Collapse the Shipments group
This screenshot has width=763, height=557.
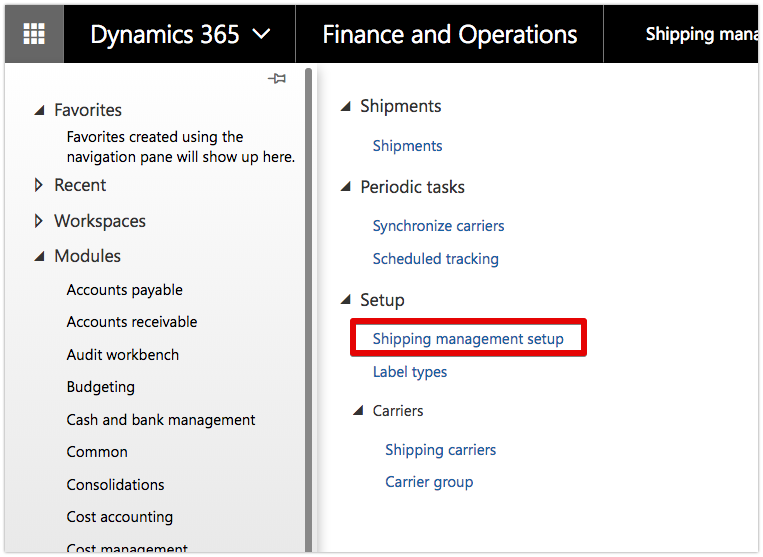click(345, 107)
